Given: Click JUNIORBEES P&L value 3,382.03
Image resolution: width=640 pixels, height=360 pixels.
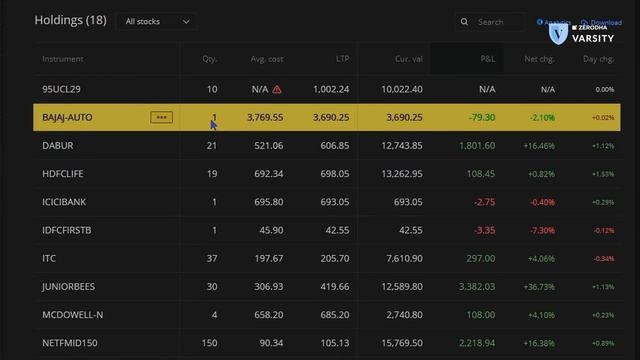Looking at the screenshot, I should point(477,287).
